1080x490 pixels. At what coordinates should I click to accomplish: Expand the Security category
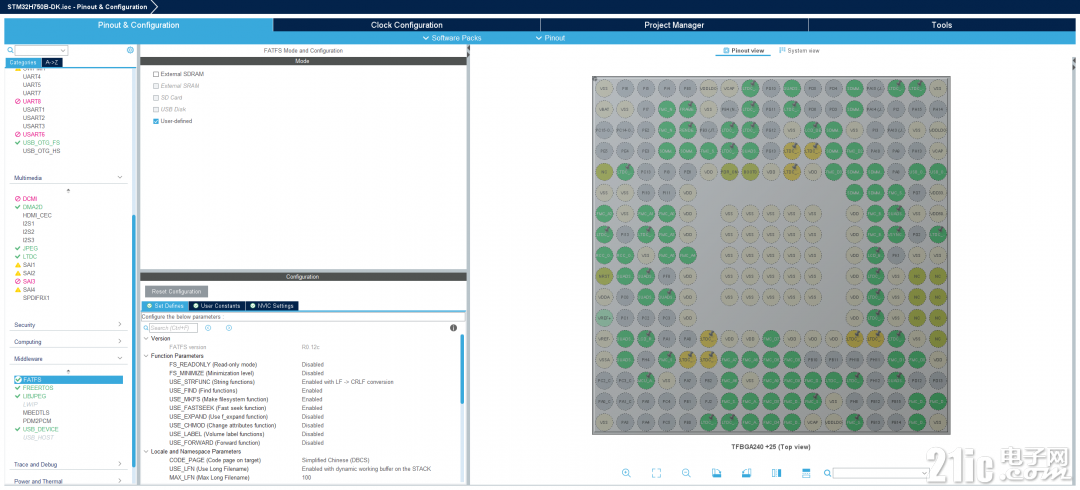coord(120,325)
